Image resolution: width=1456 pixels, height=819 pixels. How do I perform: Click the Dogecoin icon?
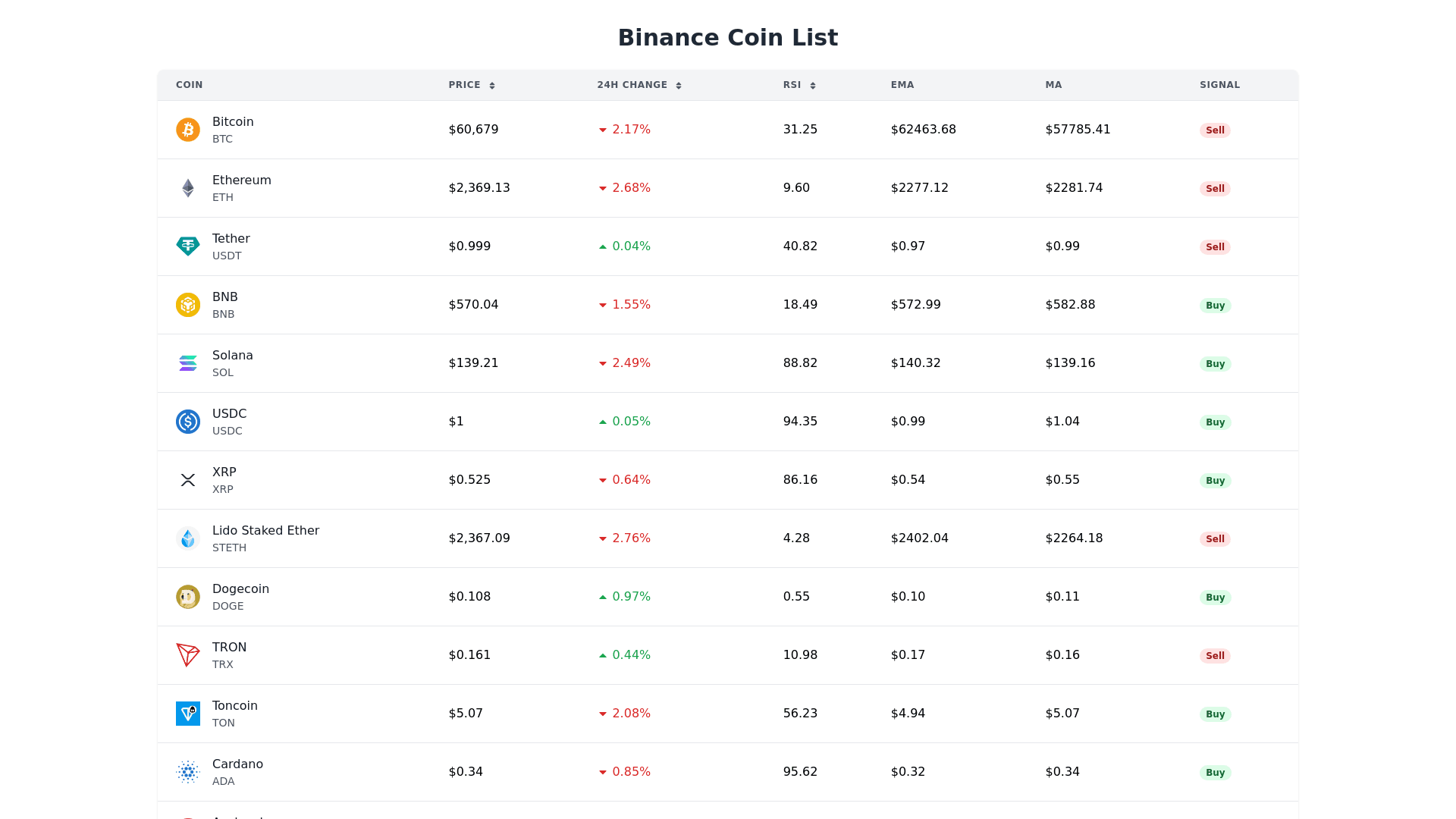[x=188, y=597]
